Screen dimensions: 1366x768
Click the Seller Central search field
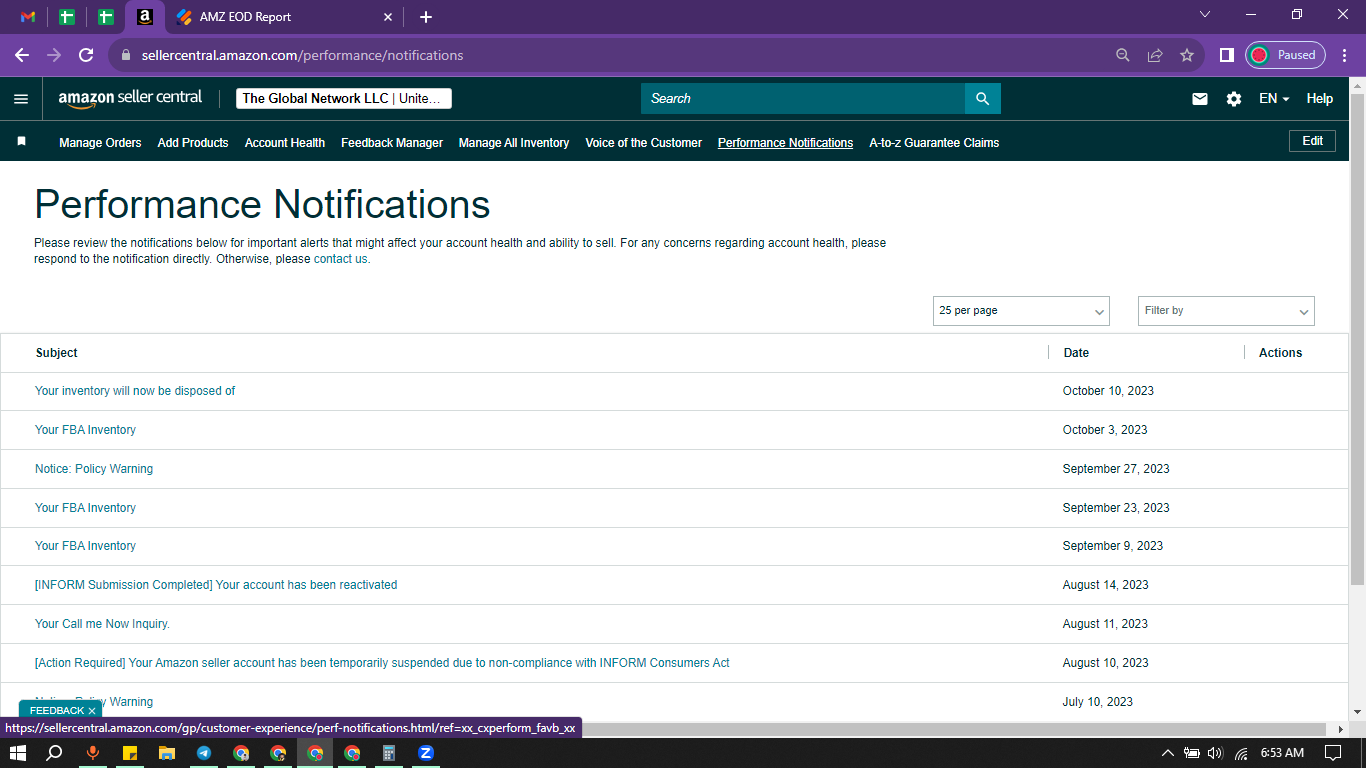tap(803, 98)
